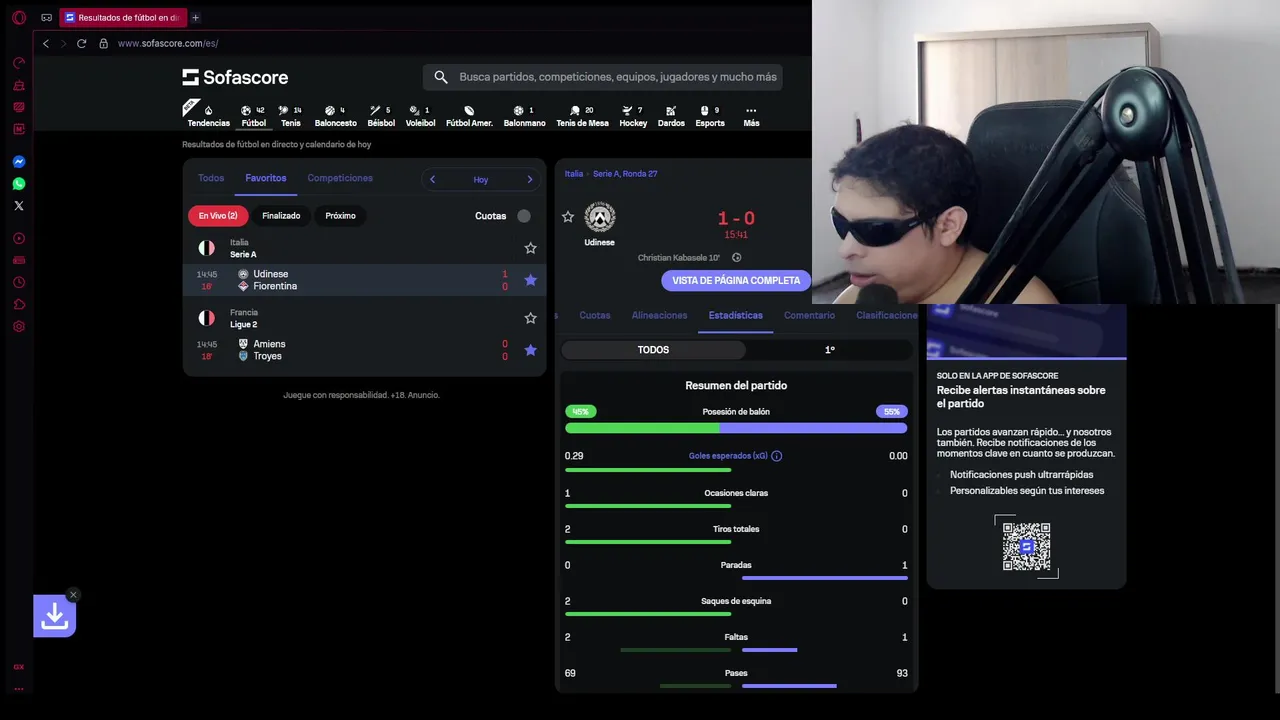Select the Voleibol sport category
The width and height of the screenshot is (1280, 720).
[x=420, y=117]
